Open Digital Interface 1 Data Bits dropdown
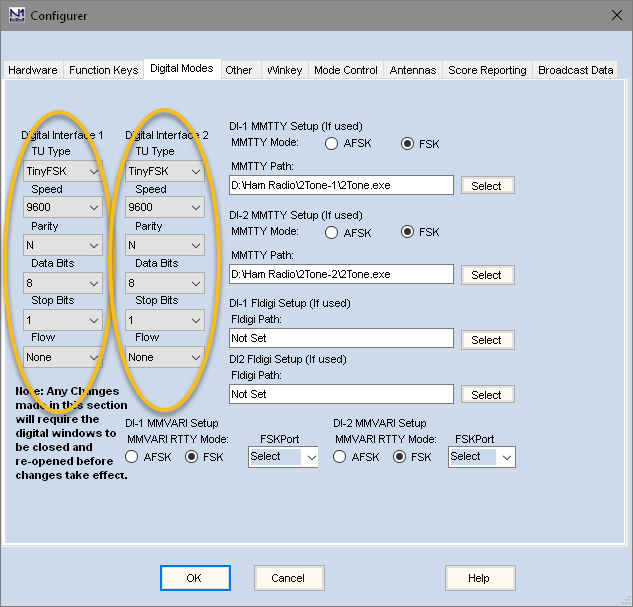The image size is (633, 607). [63, 283]
